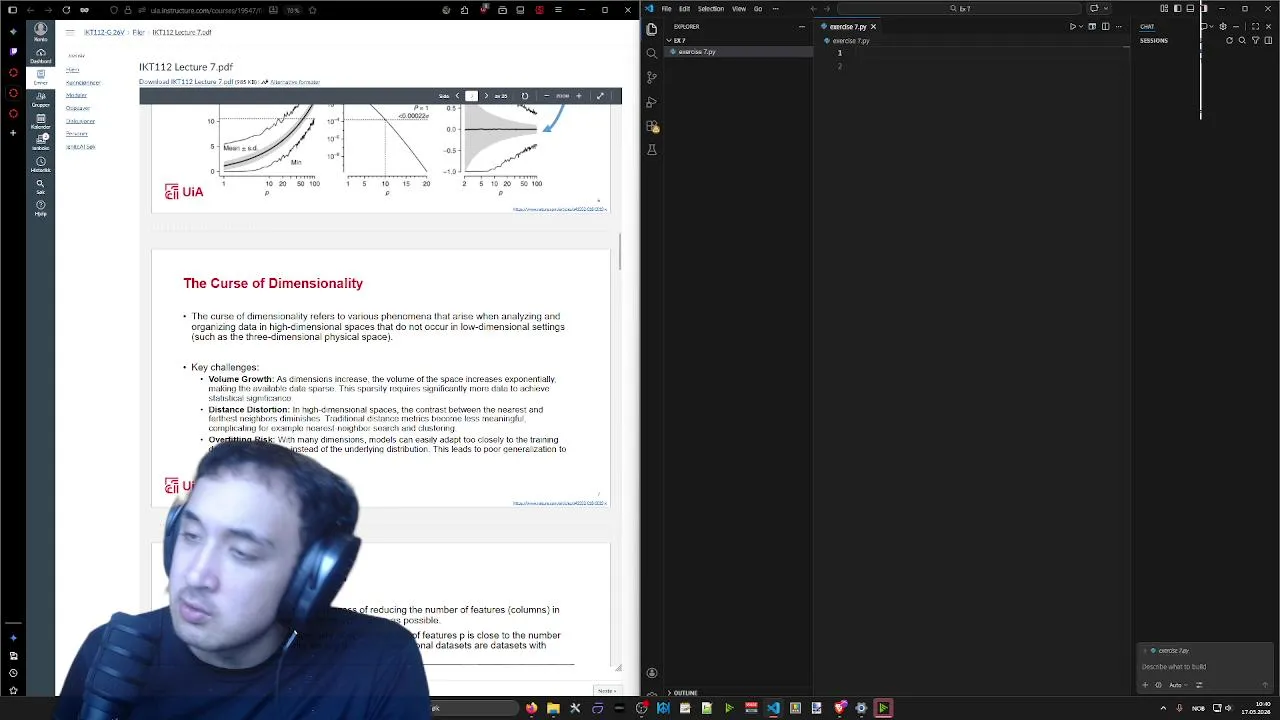Click the 'Describe what to build' chat input
Image resolution: width=1280 pixels, height=720 pixels.
click(x=1204, y=667)
